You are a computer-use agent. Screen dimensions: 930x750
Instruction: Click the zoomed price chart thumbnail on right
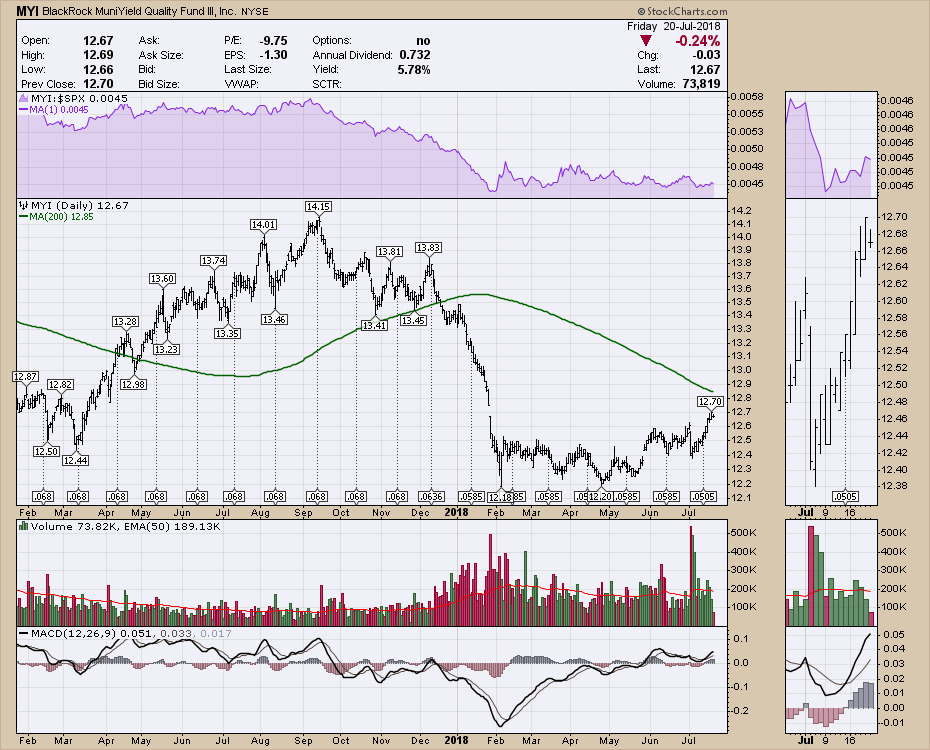(x=830, y=350)
